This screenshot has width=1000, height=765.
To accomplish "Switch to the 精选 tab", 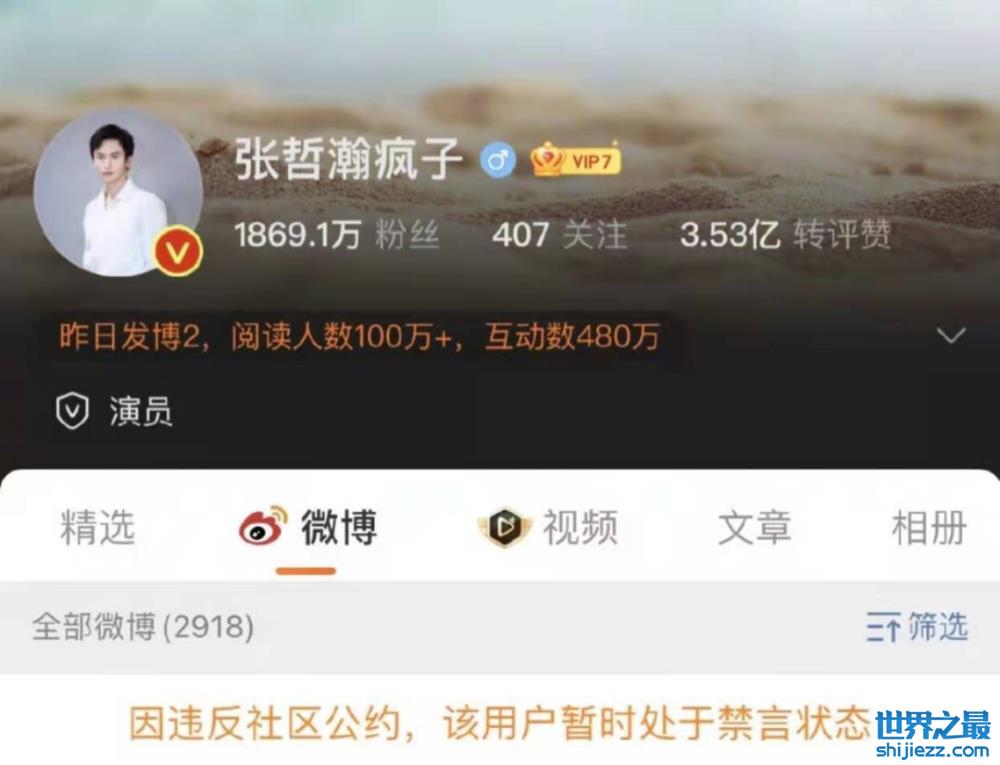I will [x=98, y=528].
